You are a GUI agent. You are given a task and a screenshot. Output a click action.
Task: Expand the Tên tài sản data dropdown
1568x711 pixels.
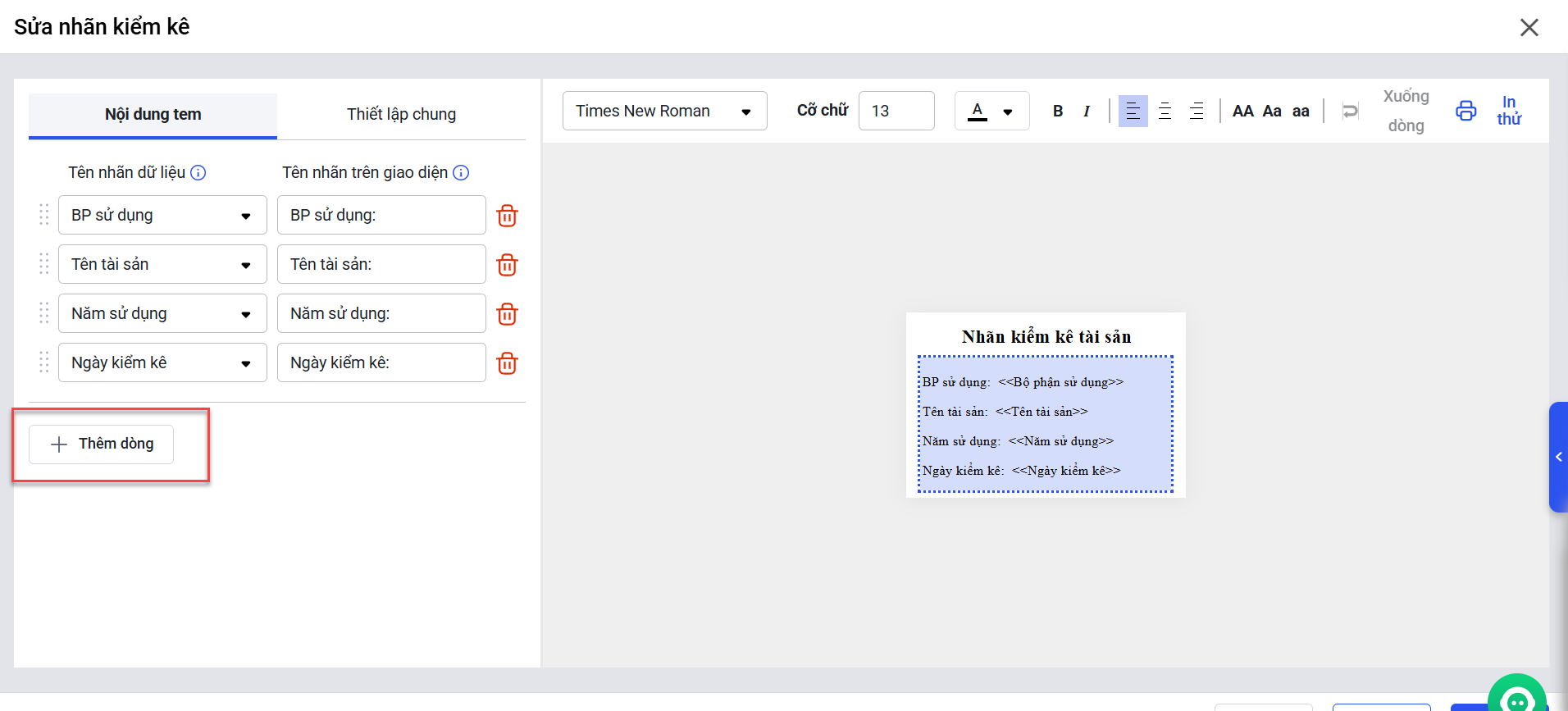pyautogui.click(x=162, y=264)
